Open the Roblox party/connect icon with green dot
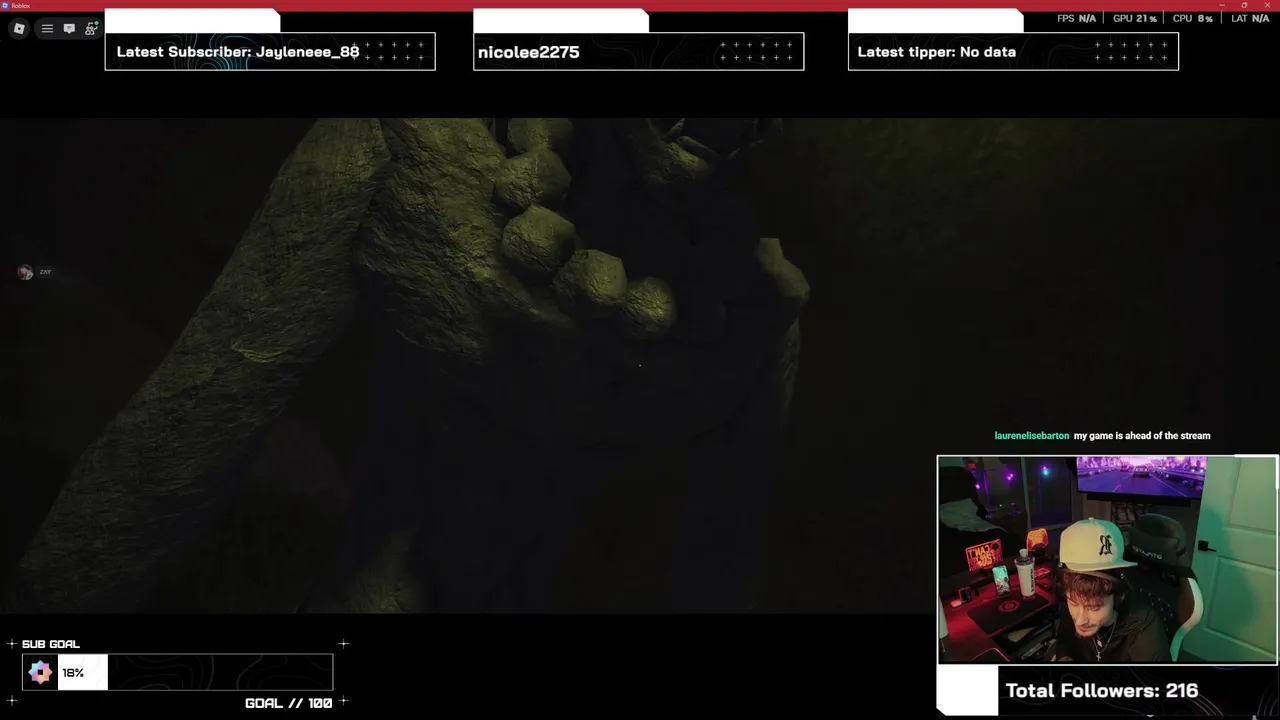 coord(91,29)
